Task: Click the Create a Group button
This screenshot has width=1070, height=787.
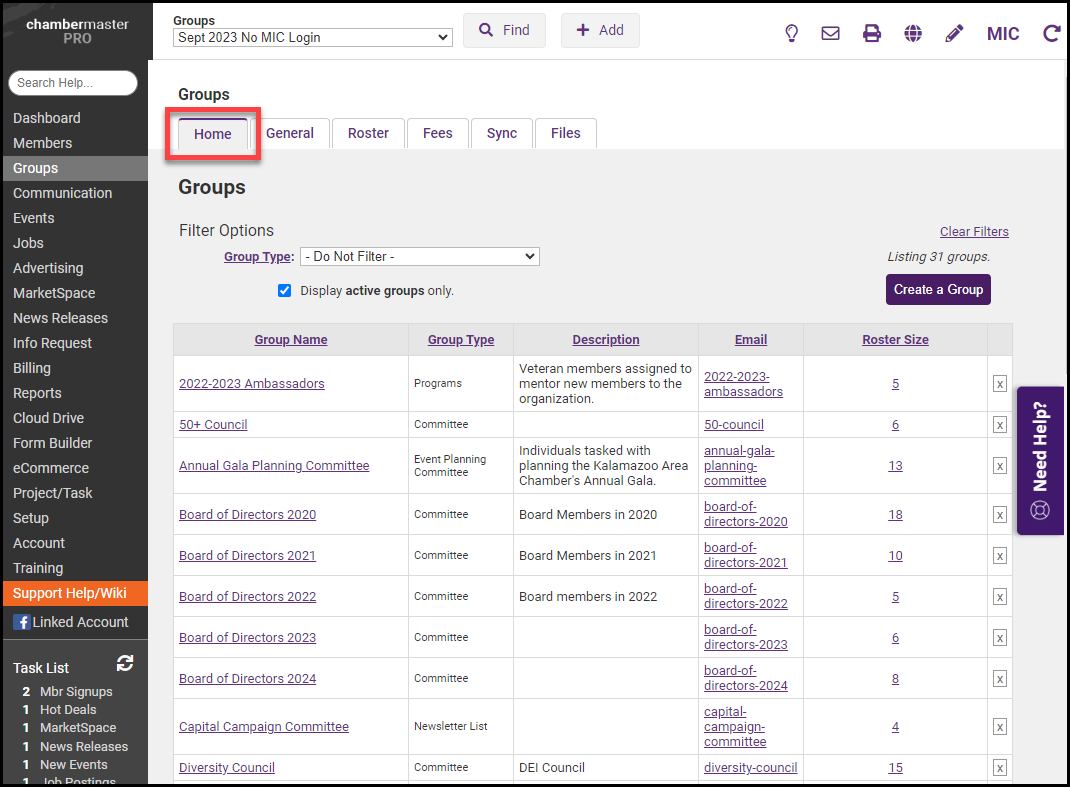Action: [x=938, y=289]
